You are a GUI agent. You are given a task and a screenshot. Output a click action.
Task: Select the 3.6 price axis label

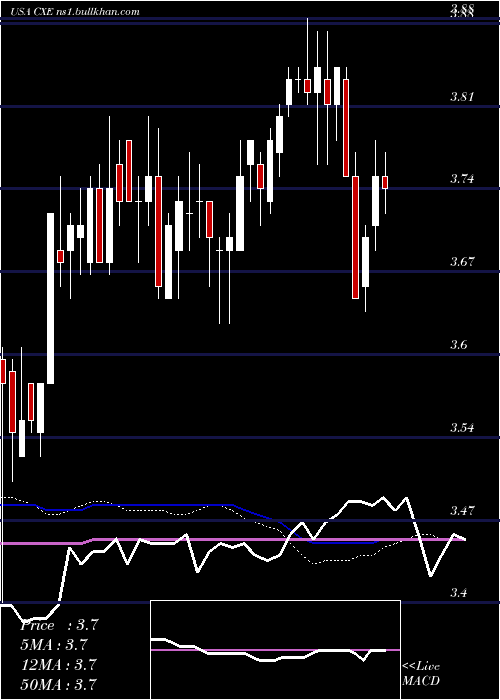pyautogui.click(x=460, y=345)
